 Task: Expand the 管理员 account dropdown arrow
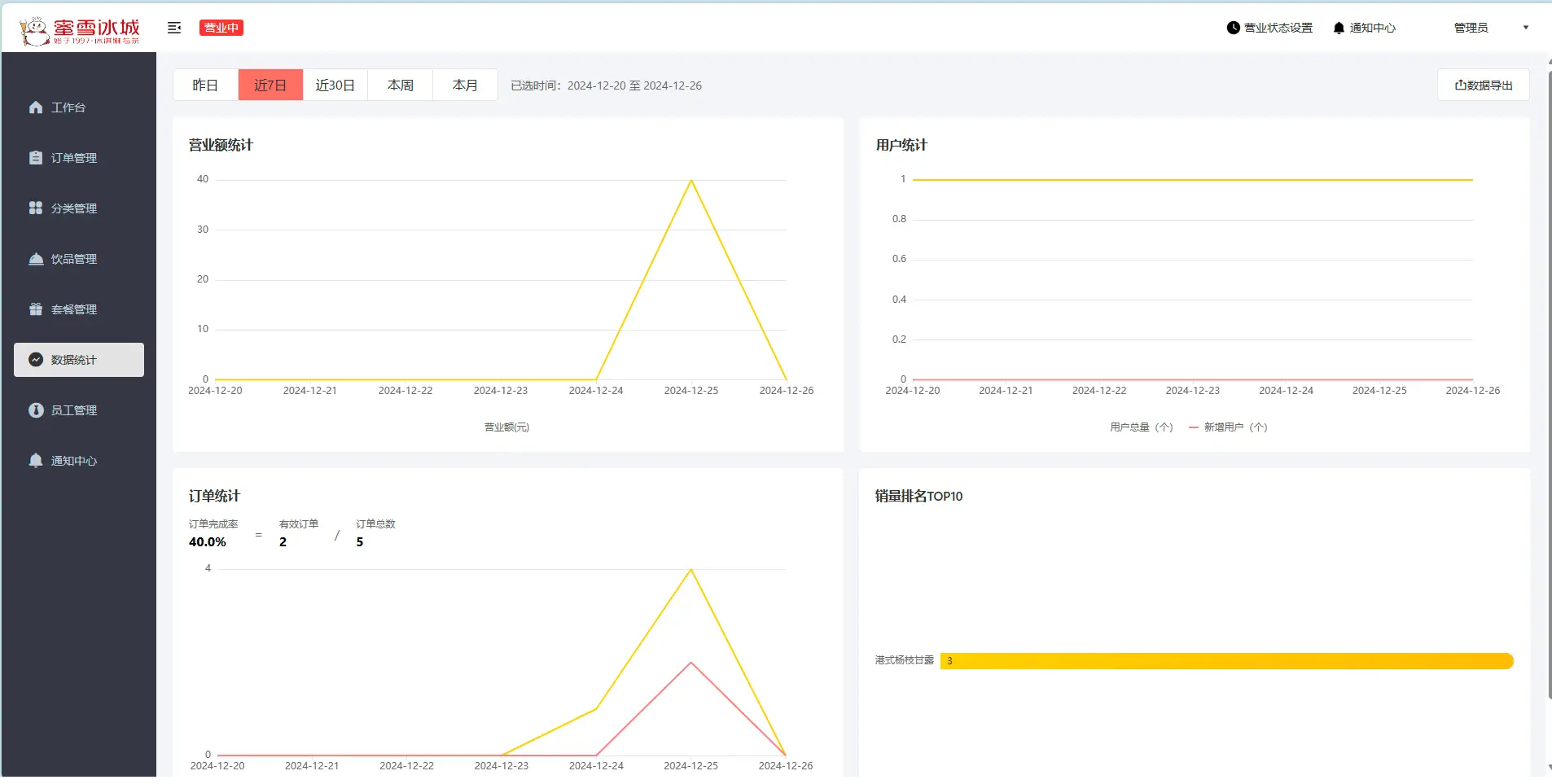[1525, 28]
